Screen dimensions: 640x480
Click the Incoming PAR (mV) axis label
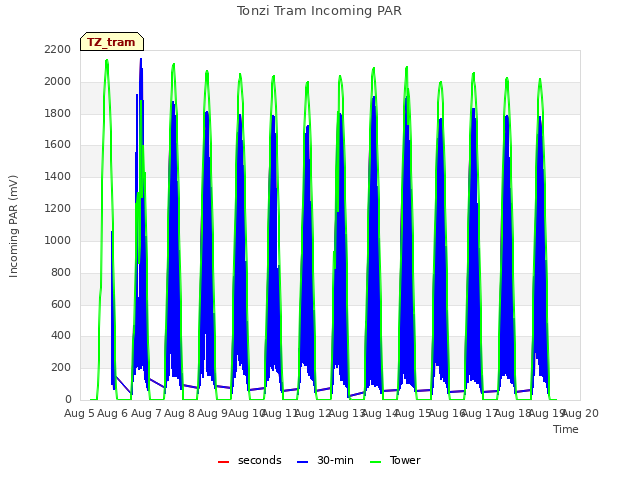(13, 227)
